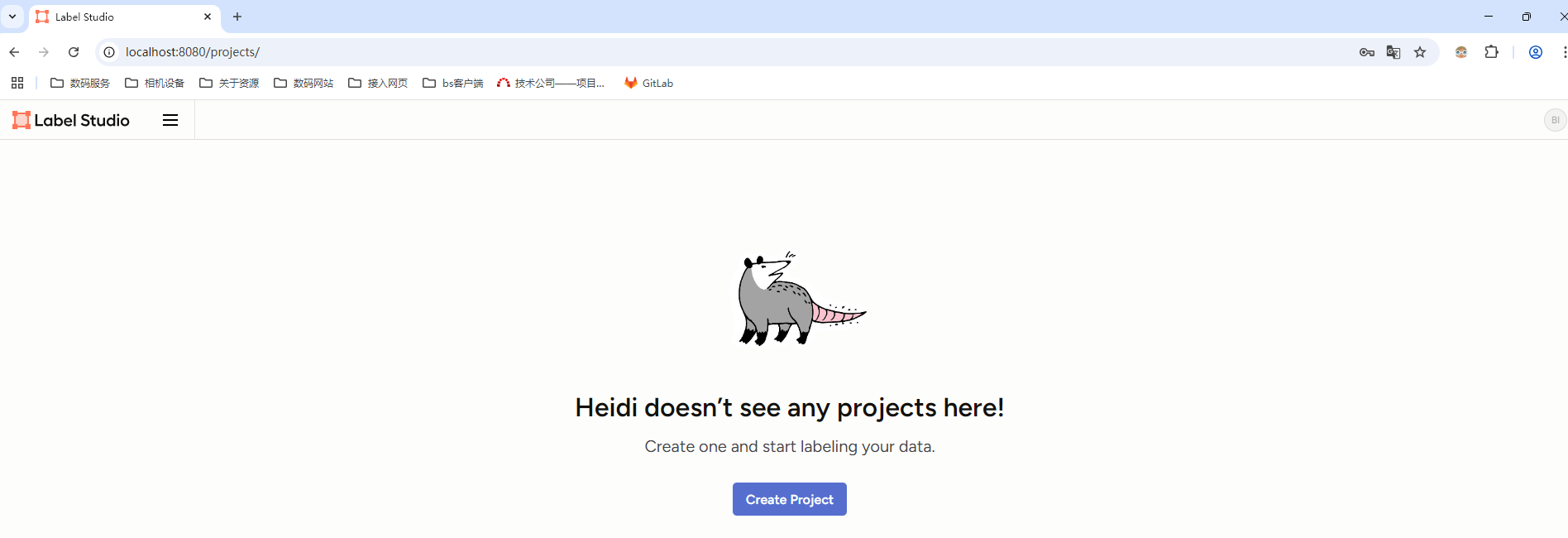1568x538 pixels.
Task: Open the Google Translate icon in address bar
Action: 1394,52
